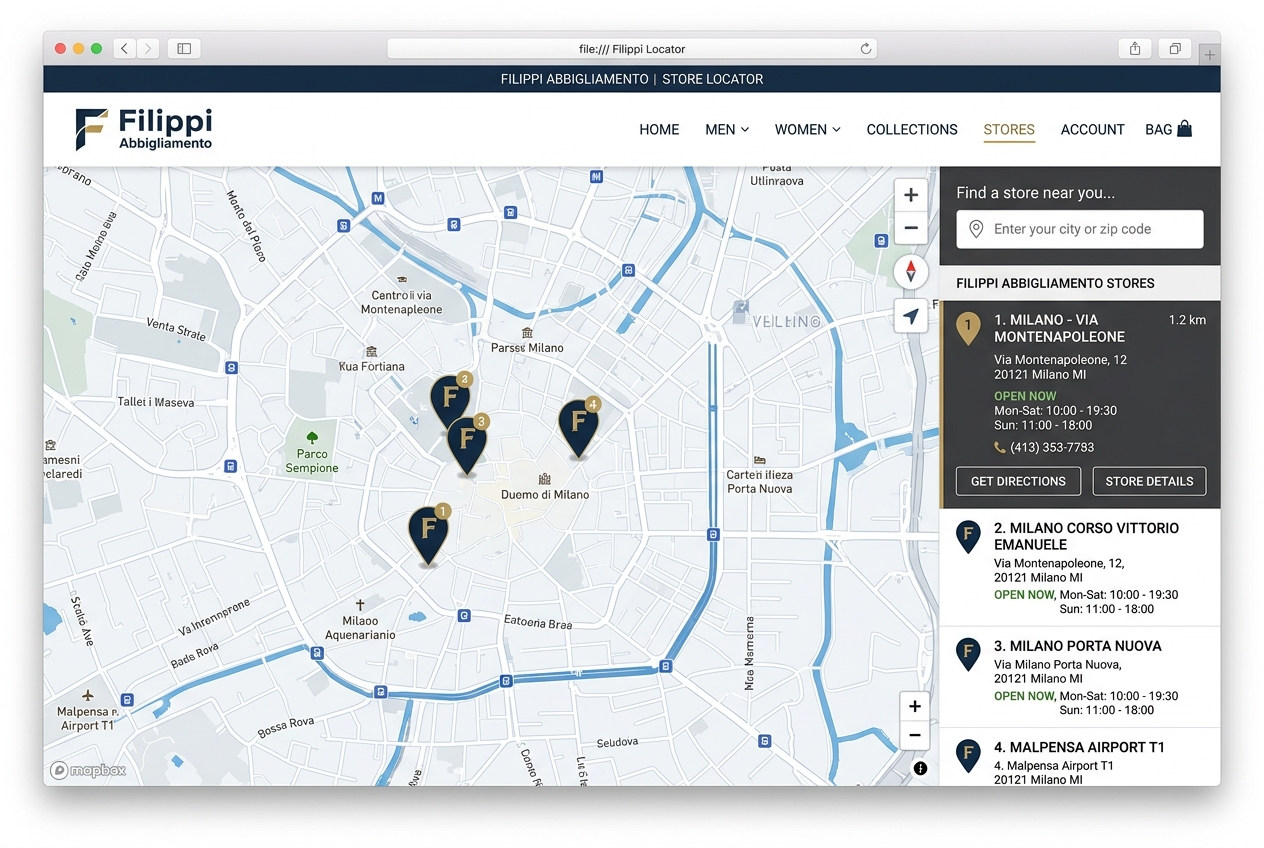Viewport: 1264px width, 848px height.
Task: Click phone number (413) 353-7793
Action: (x=1052, y=448)
